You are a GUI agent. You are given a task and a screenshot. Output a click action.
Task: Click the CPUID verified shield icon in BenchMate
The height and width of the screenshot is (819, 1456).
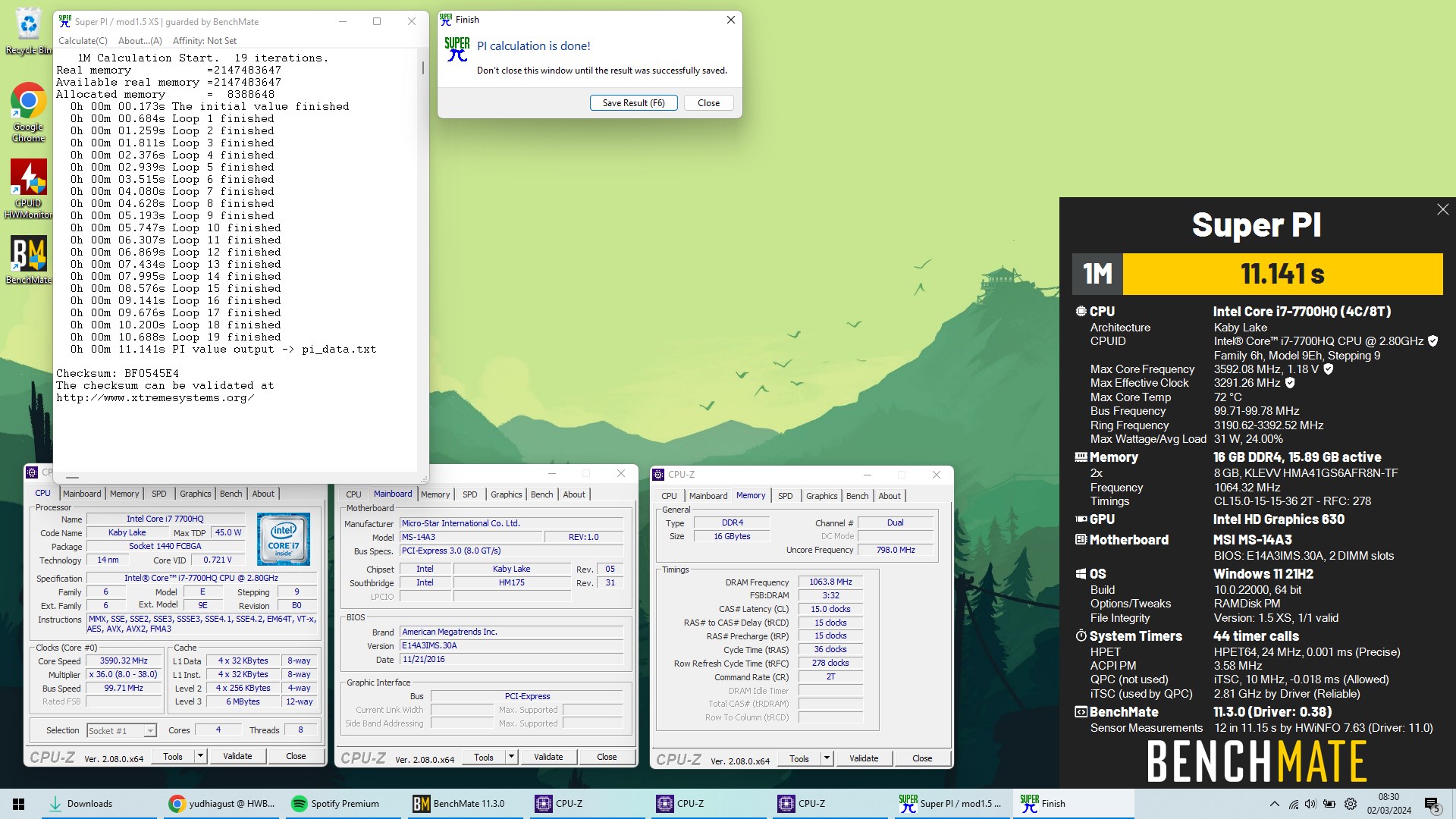click(1432, 341)
